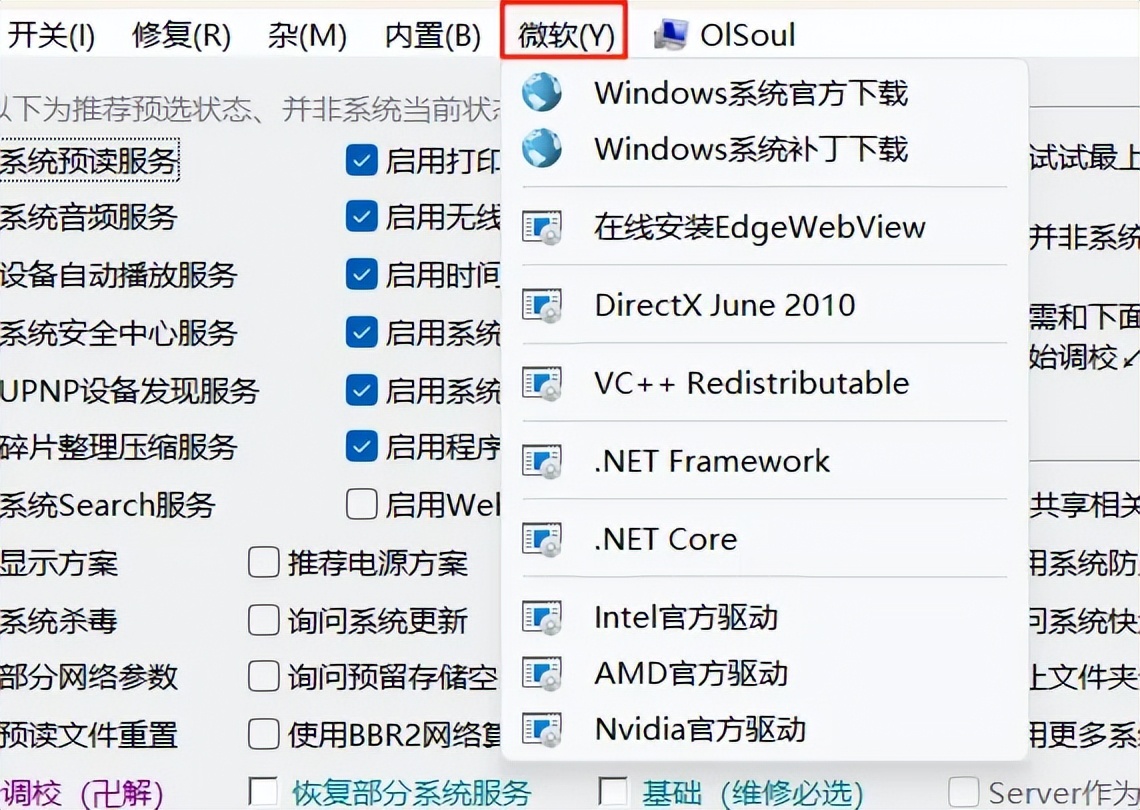Click the computer icon next to OlSoul

point(670,34)
